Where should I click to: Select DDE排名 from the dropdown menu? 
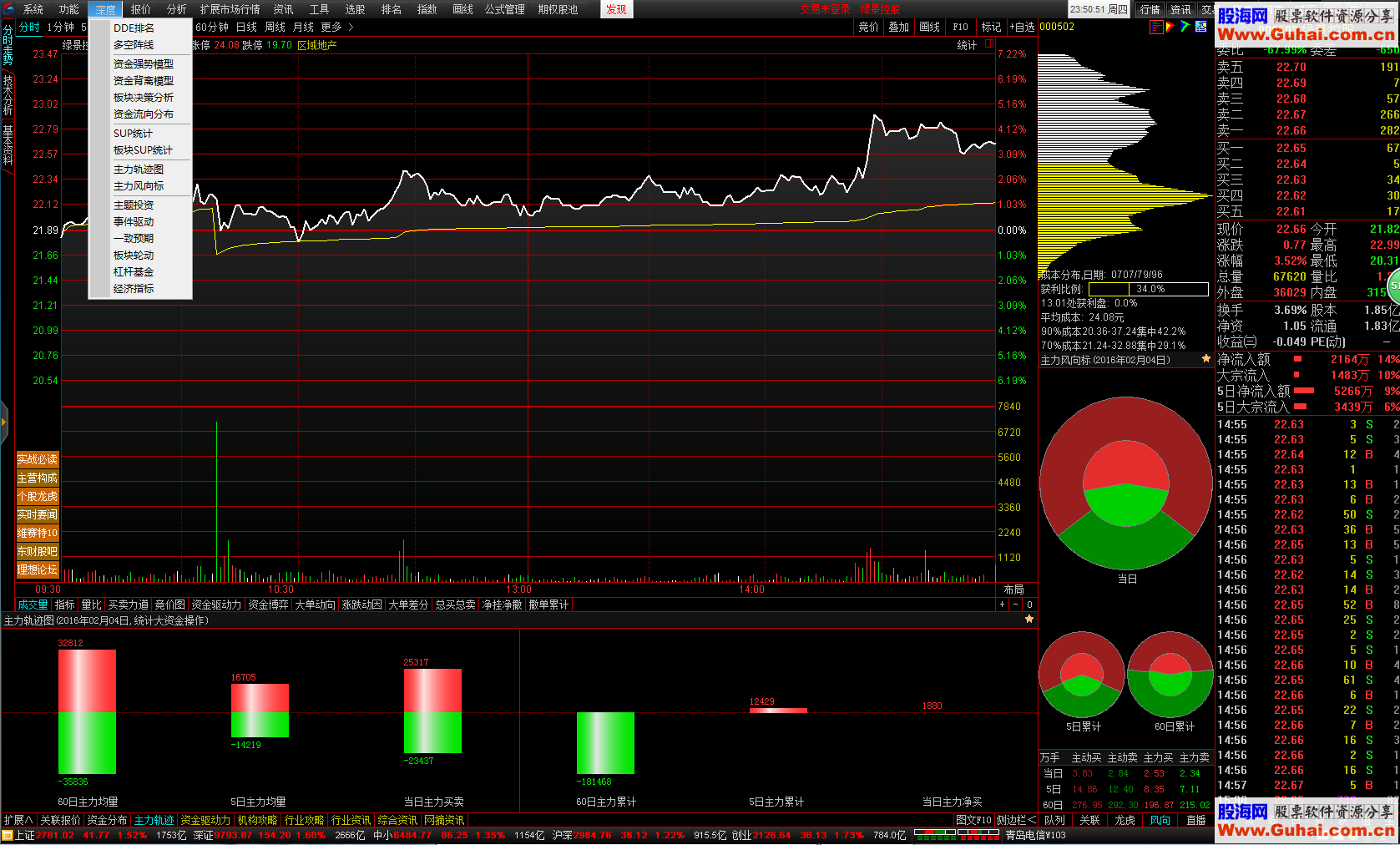[140, 28]
